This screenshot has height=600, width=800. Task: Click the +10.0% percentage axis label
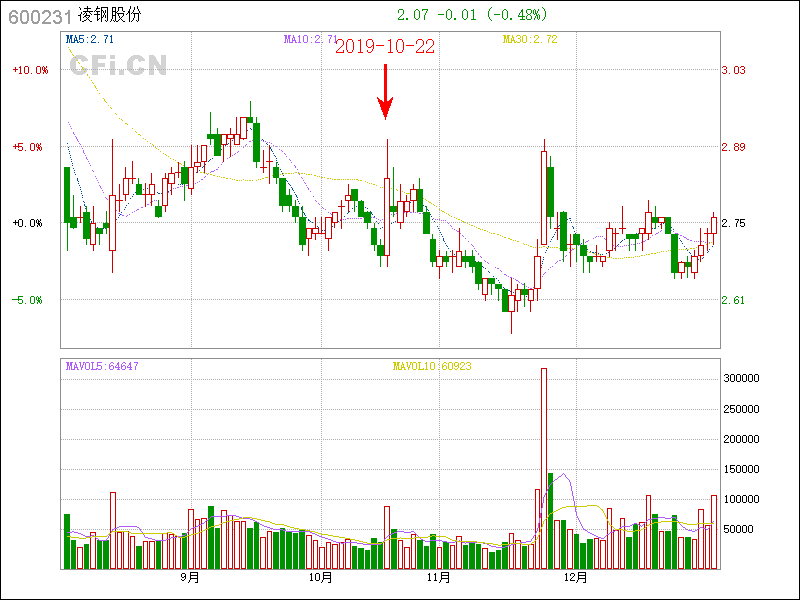(29, 70)
